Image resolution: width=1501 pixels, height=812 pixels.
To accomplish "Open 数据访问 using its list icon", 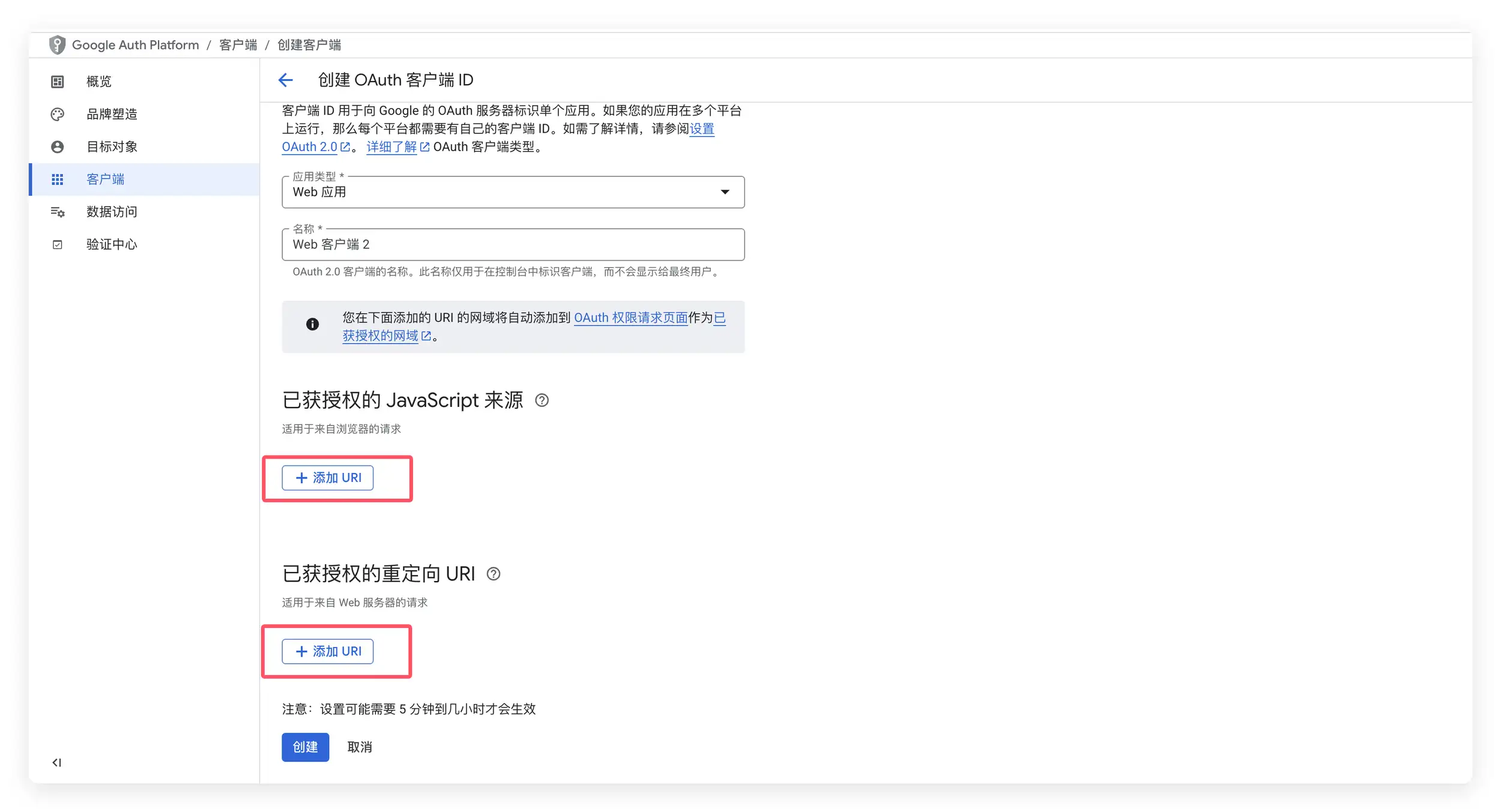I will 57,211.
